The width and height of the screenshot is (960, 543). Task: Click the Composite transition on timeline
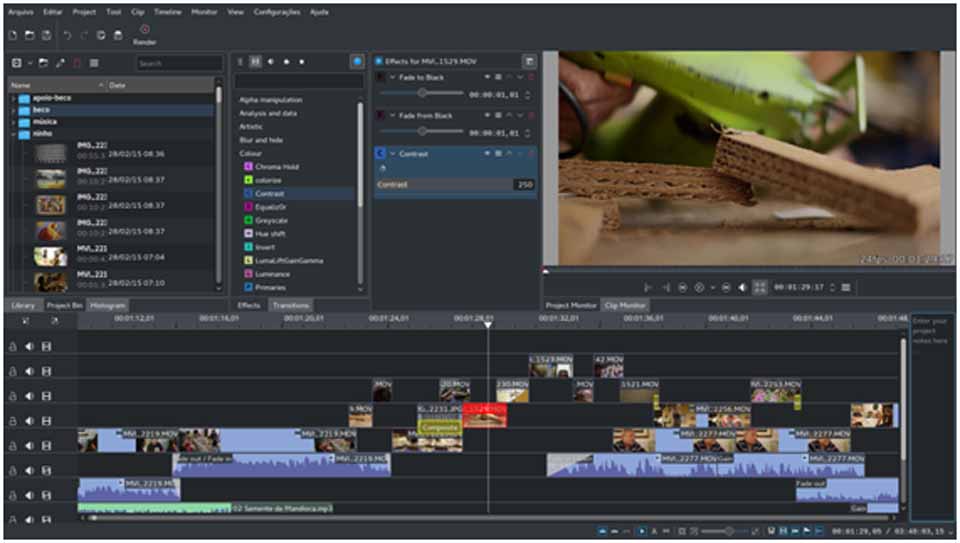(x=438, y=427)
